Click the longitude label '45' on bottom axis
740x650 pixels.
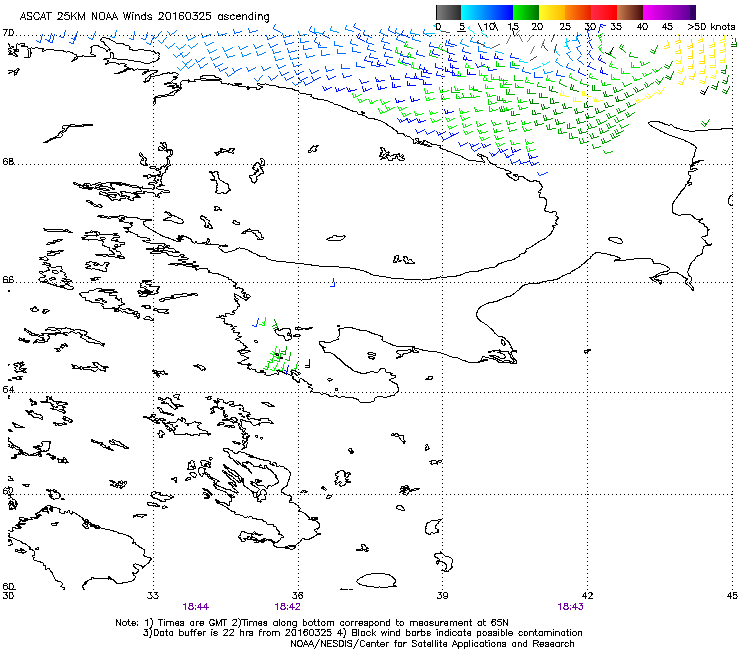[x=732, y=595]
